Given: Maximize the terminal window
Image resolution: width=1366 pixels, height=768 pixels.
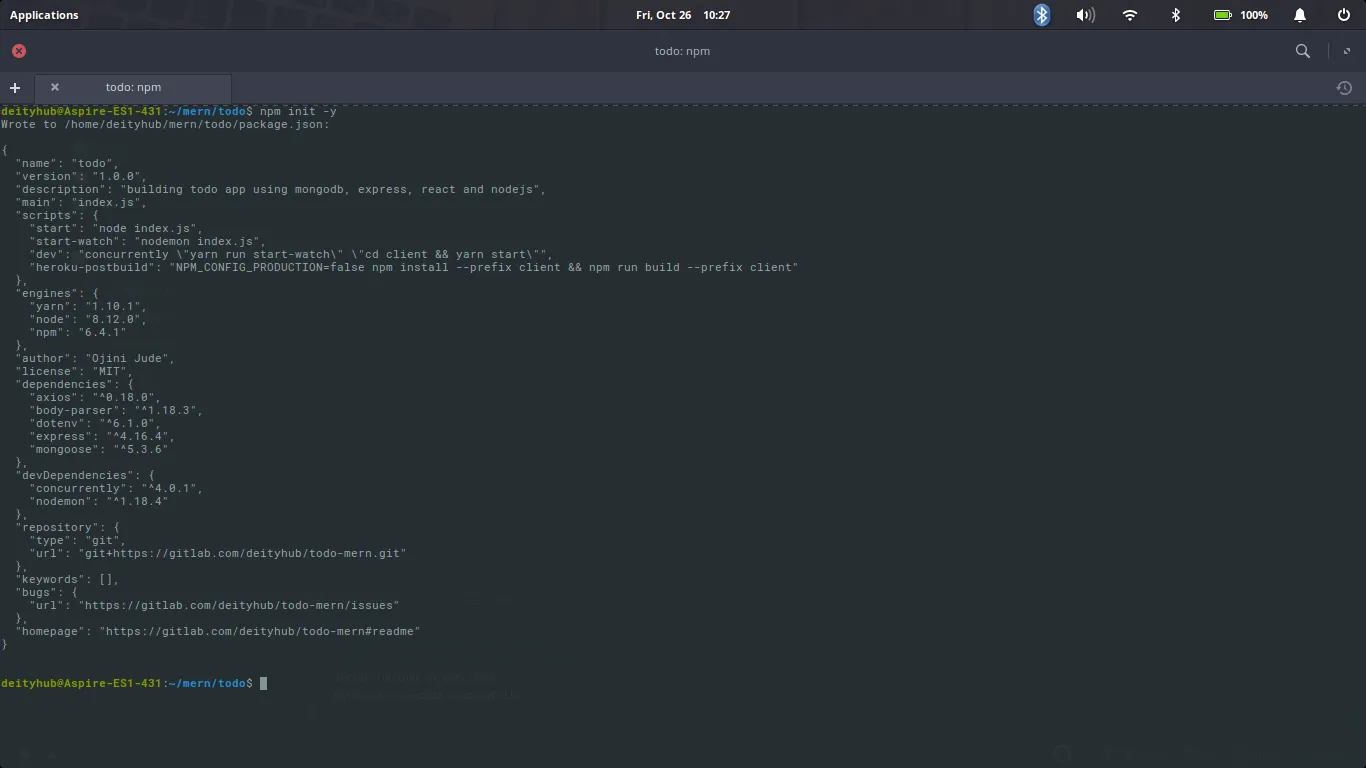Looking at the screenshot, I should click(x=1347, y=51).
